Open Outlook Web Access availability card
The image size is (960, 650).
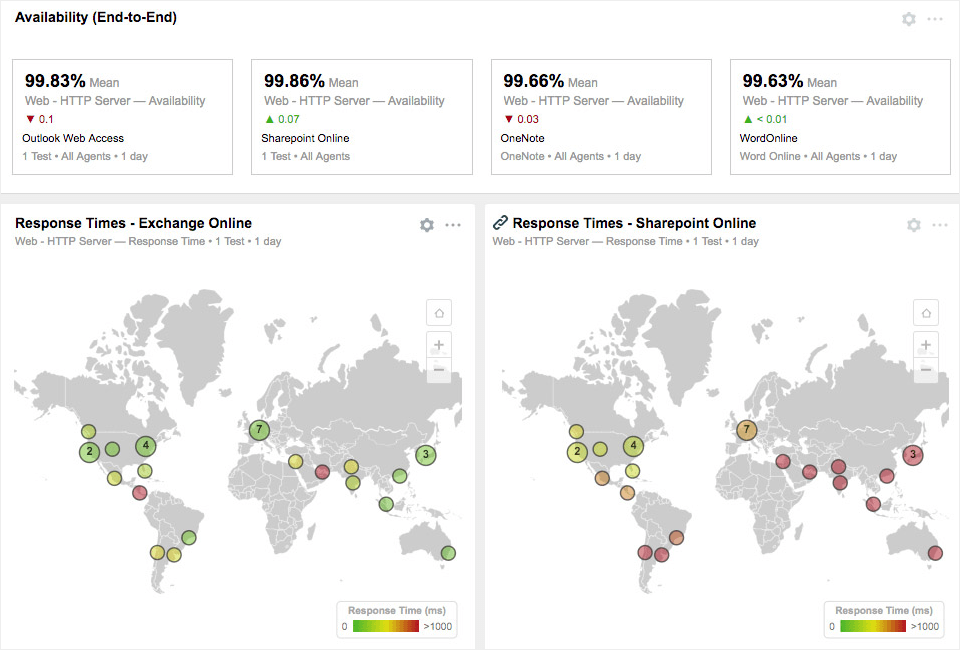(x=122, y=117)
